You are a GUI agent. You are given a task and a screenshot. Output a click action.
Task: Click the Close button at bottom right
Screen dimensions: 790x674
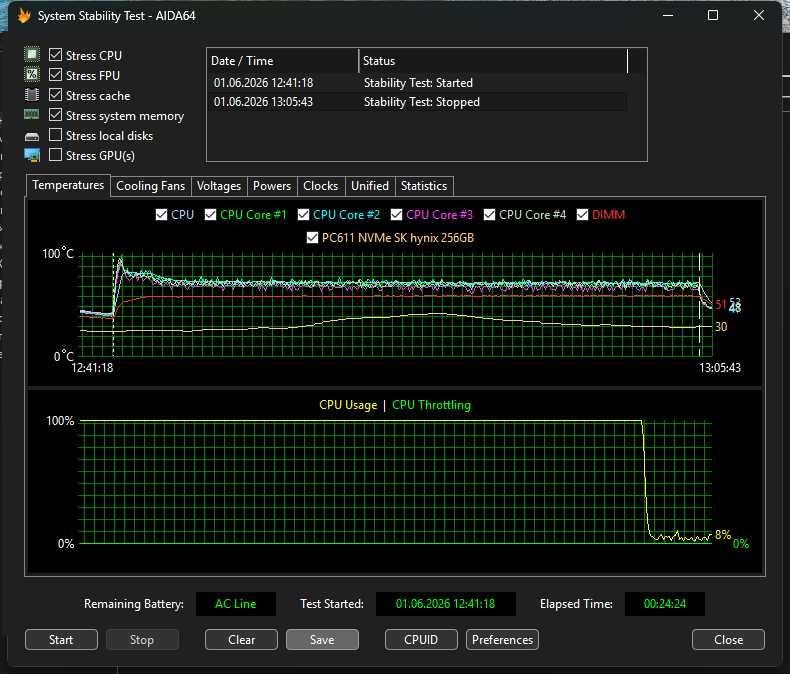coord(728,640)
